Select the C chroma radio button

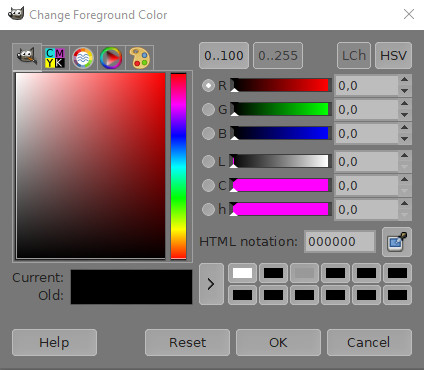click(208, 186)
